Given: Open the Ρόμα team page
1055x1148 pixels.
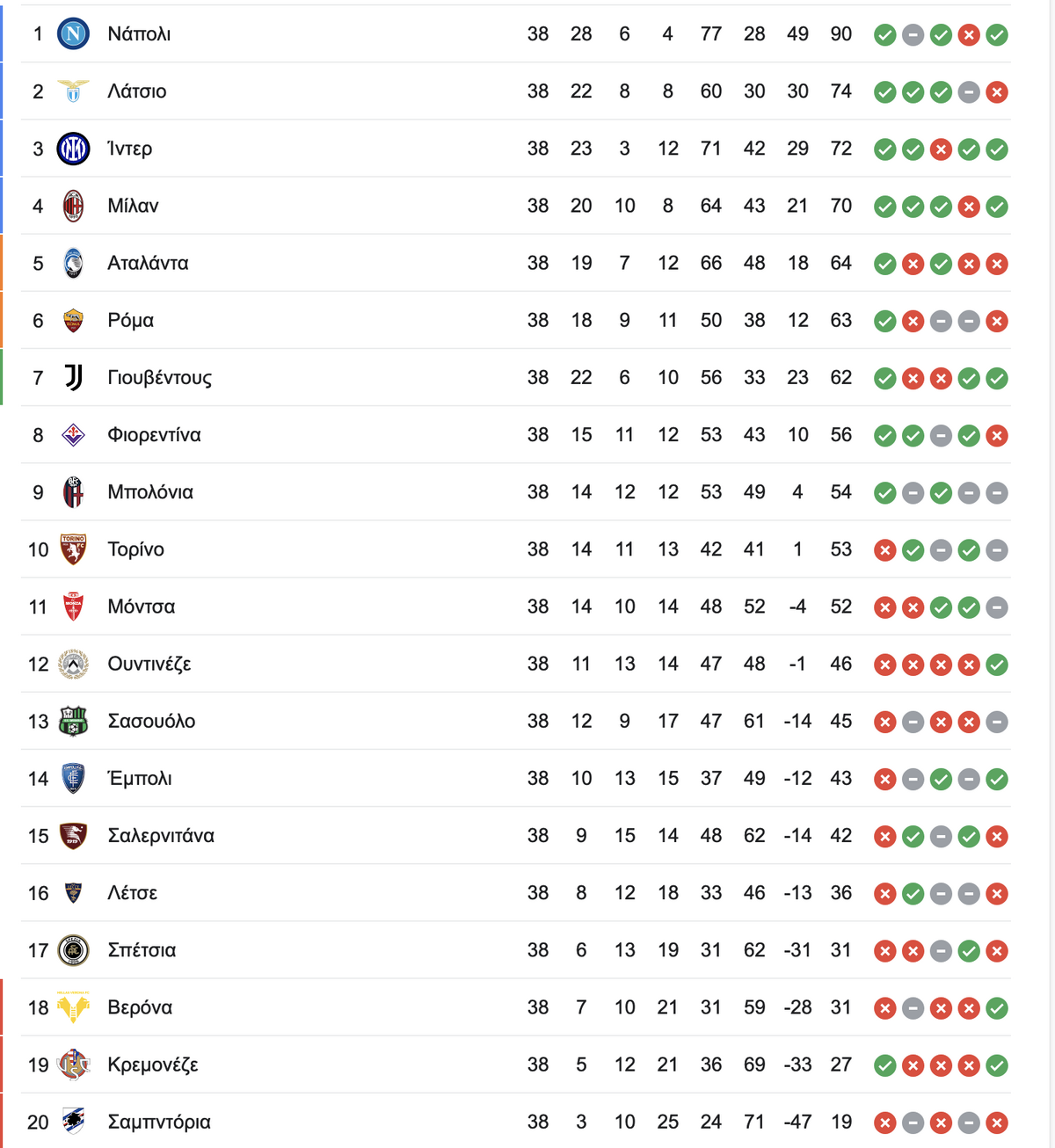Looking at the screenshot, I should coord(130,320).
